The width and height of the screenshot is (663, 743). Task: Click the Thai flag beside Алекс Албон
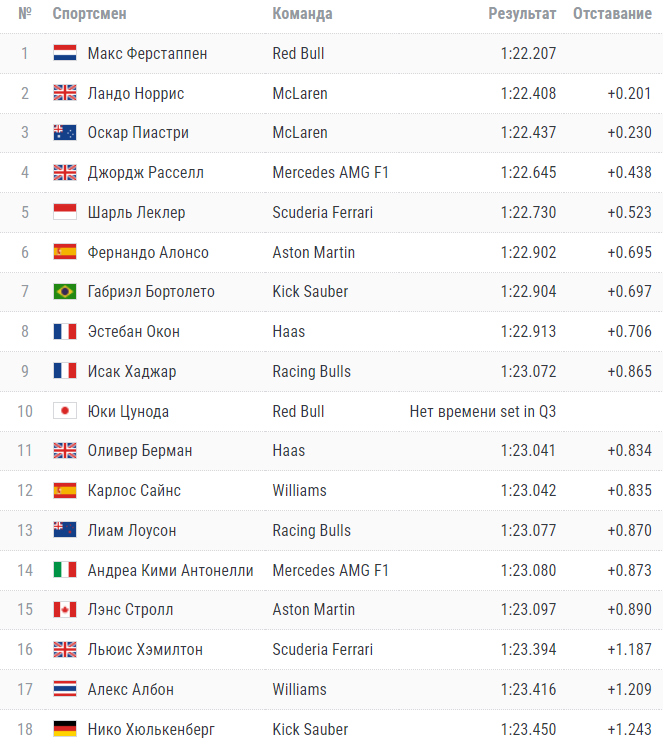click(65, 689)
